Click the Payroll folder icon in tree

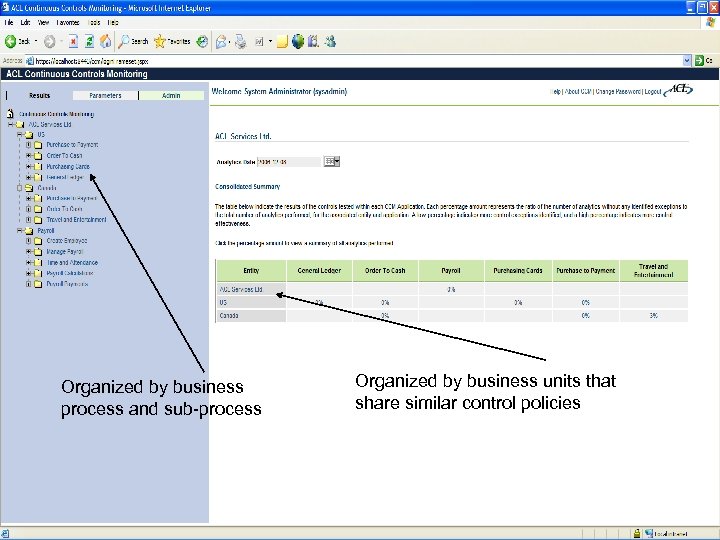[x=29, y=231]
